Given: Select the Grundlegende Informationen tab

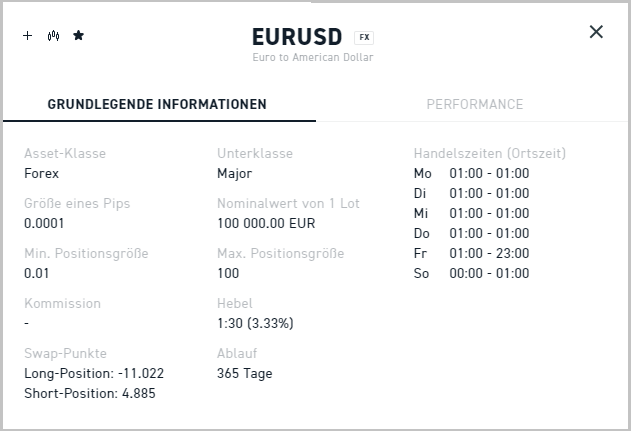Looking at the screenshot, I should 157,104.
